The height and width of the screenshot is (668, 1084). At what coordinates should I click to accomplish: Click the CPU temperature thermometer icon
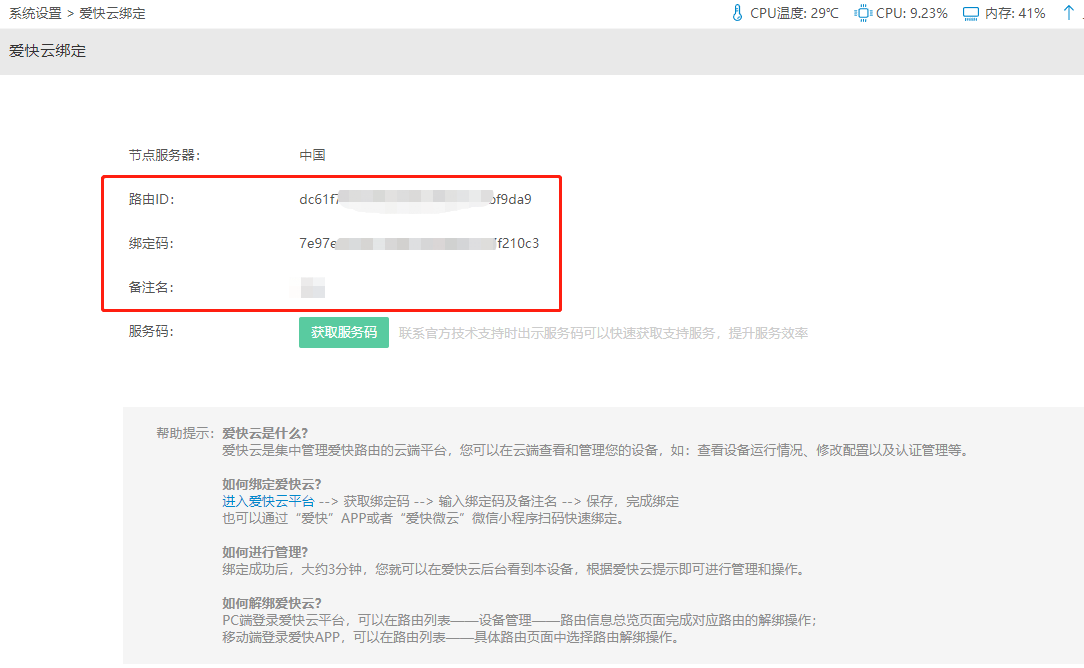coord(737,12)
